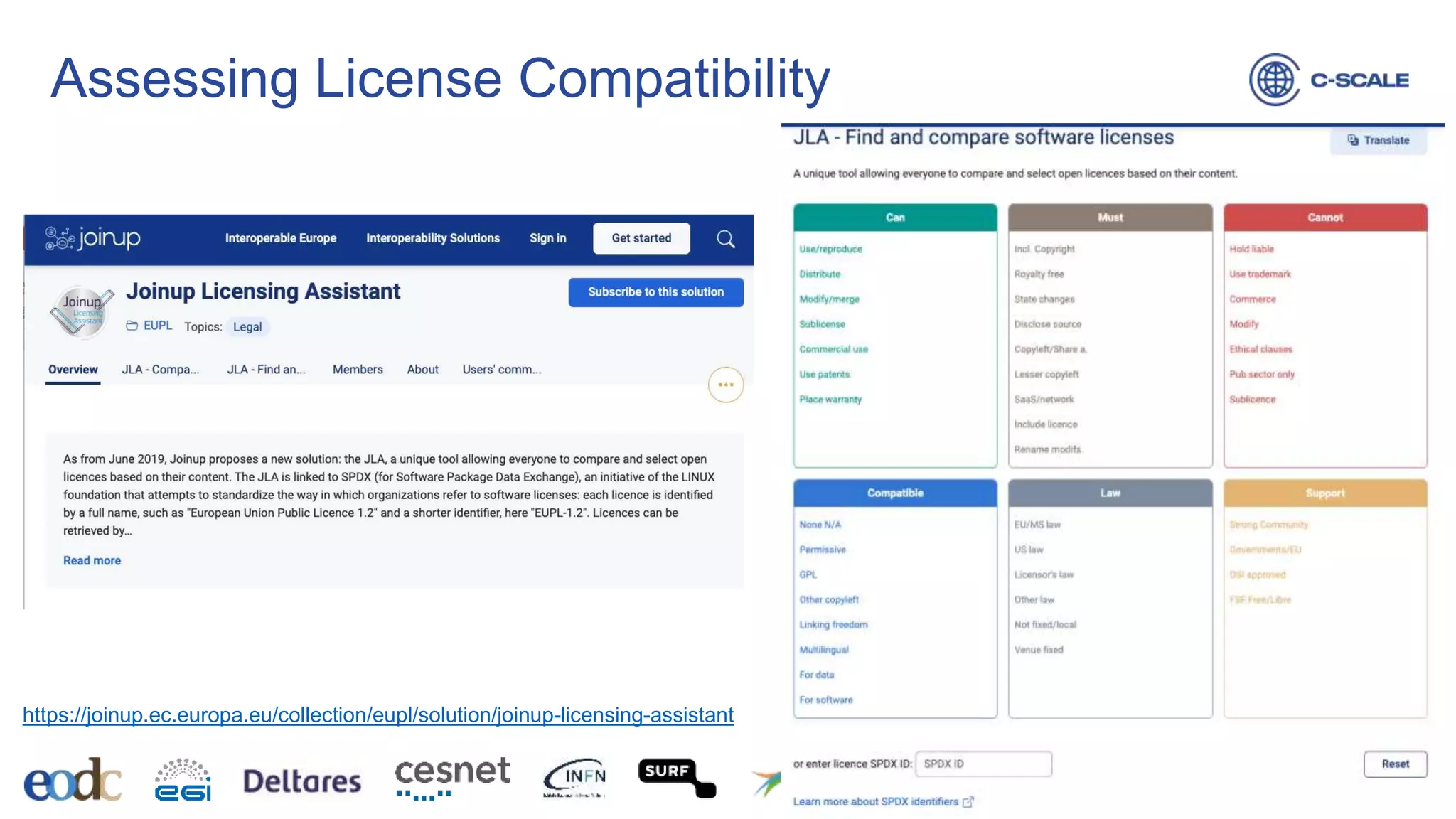This screenshot has width=1456, height=819.
Task: Click the SPDX ID input field
Action: pyautogui.click(x=983, y=764)
